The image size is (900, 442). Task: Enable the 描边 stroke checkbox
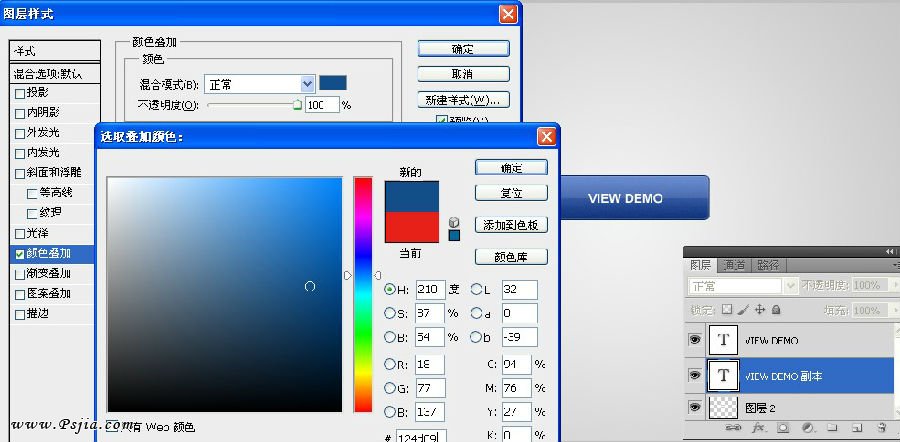coord(20,314)
